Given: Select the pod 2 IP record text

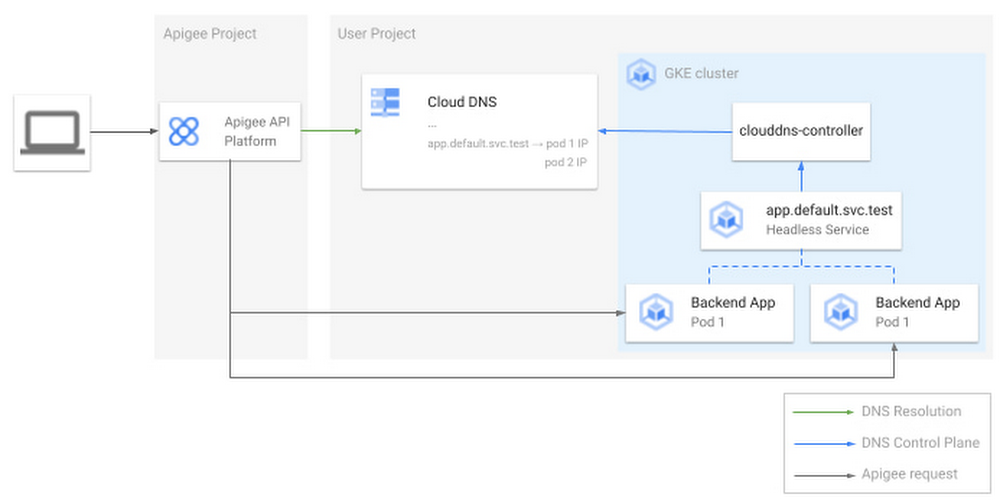Looking at the screenshot, I should click(566, 162).
